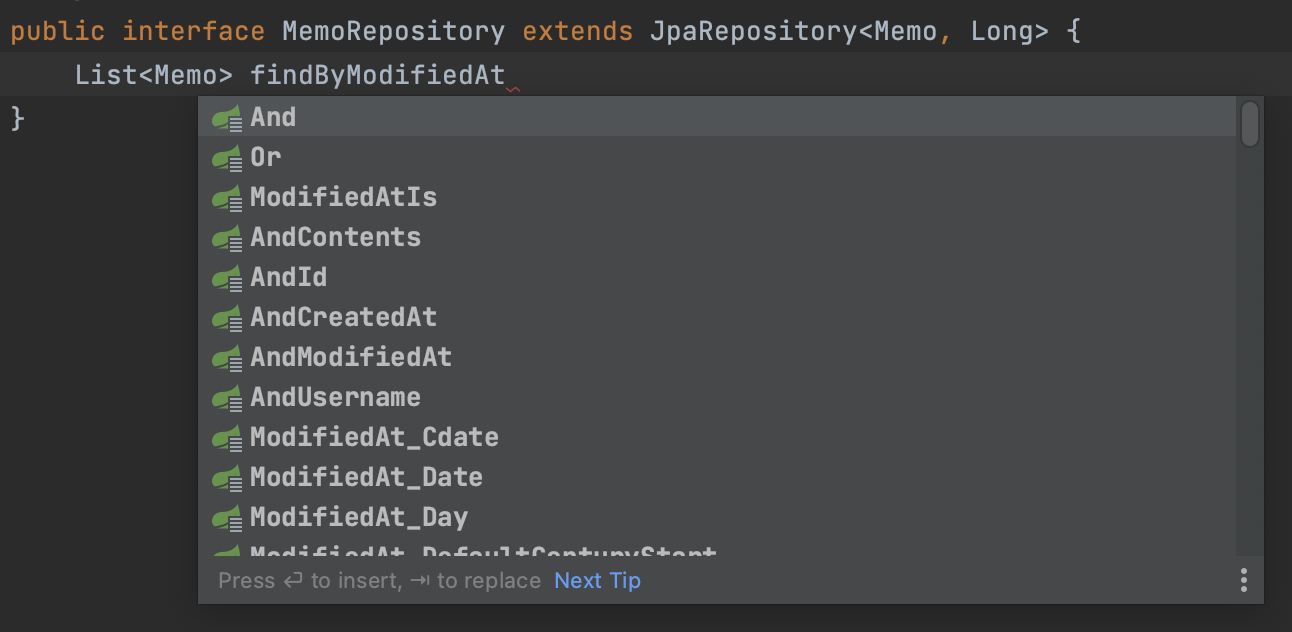The image size is (1292, 632).
Task: Pick the Or keyword suggestion
Action: 717,157
